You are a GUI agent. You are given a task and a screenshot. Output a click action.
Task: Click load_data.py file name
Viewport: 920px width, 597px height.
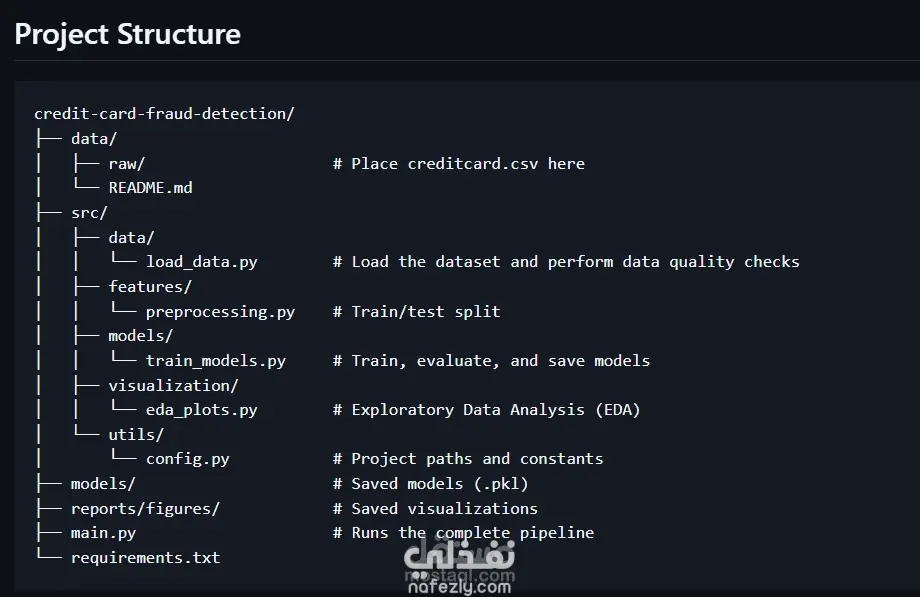coord(201,262)
